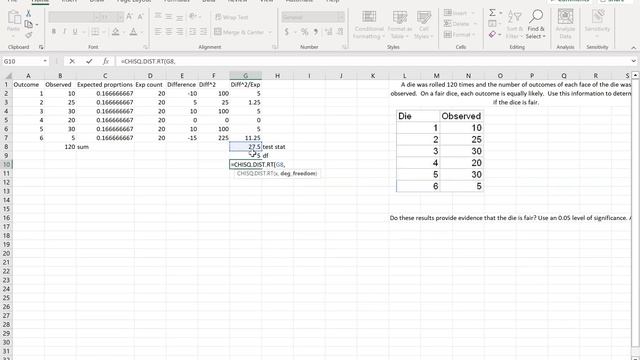Click the Select All corner triangle

[x=8, y=76]
